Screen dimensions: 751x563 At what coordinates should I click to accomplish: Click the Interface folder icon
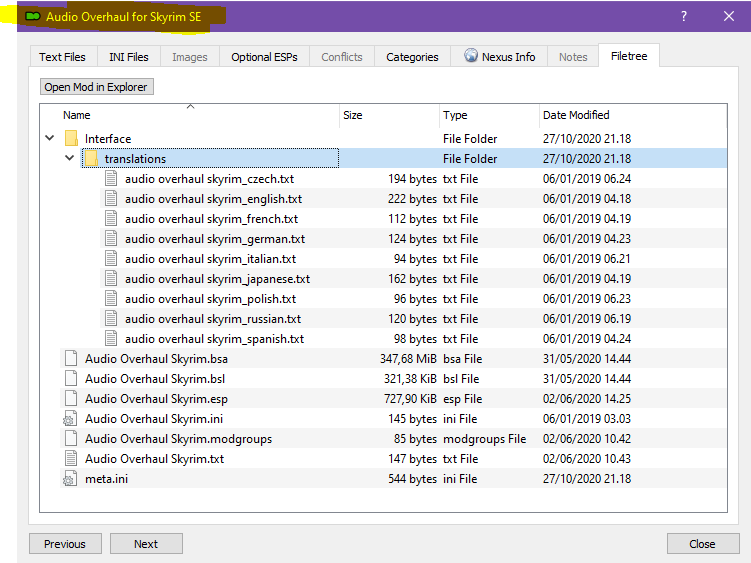tap(71, 138)
